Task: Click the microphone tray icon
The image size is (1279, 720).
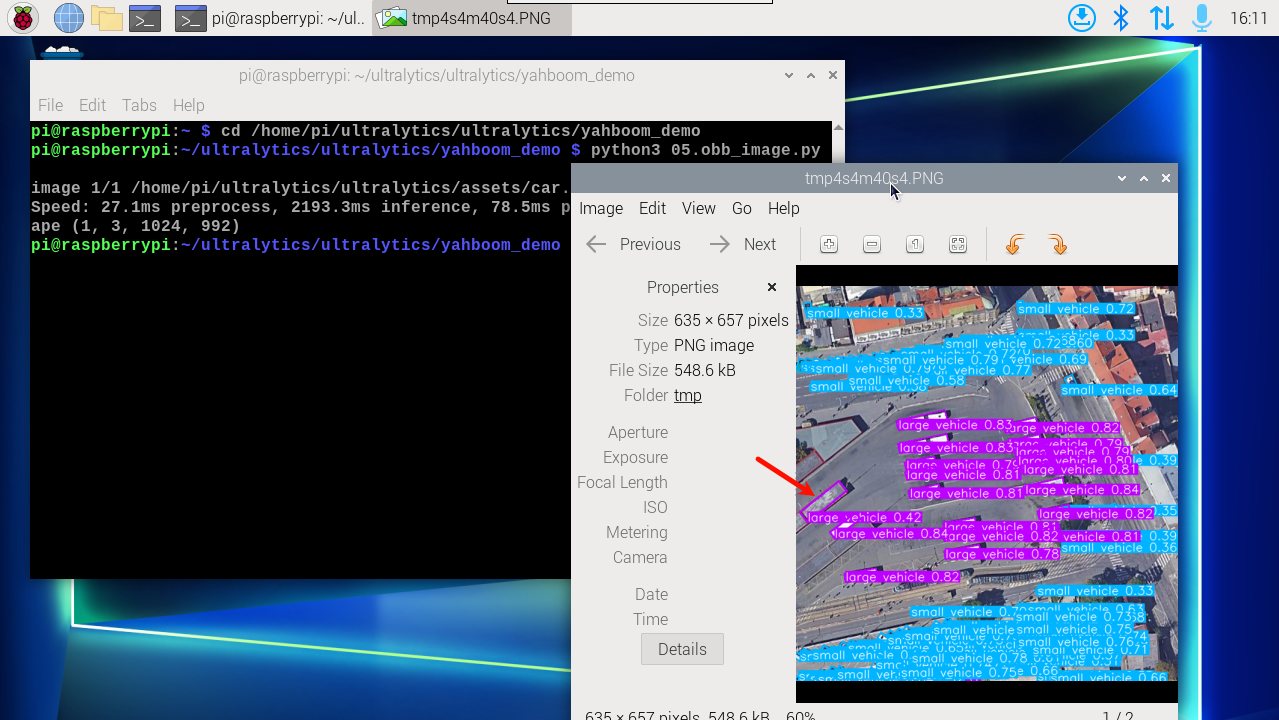Action: pyautogui.click(x=1201, y=18)
